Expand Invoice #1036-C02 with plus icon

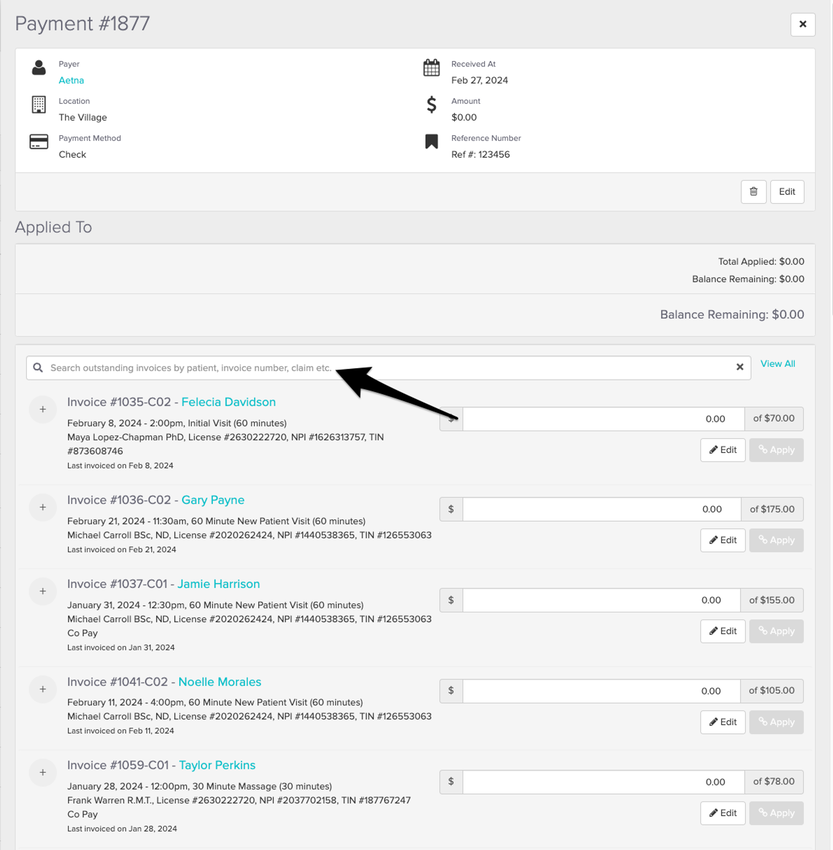[42, 507]
